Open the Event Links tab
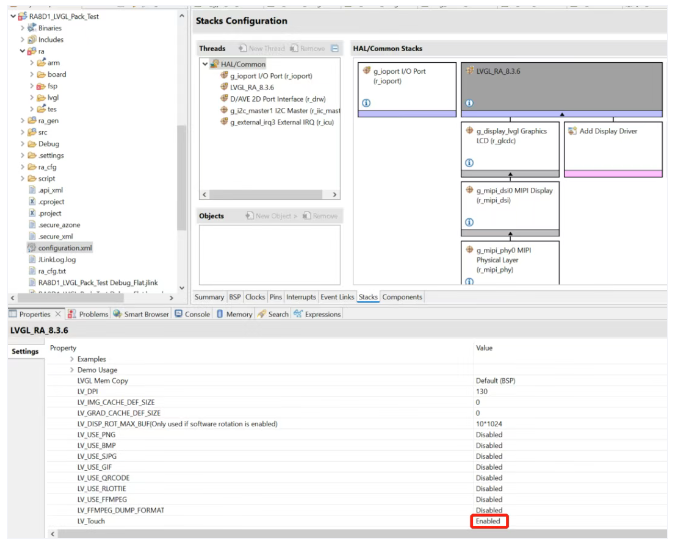Viewport: 674px width, 544px height. 337,297
